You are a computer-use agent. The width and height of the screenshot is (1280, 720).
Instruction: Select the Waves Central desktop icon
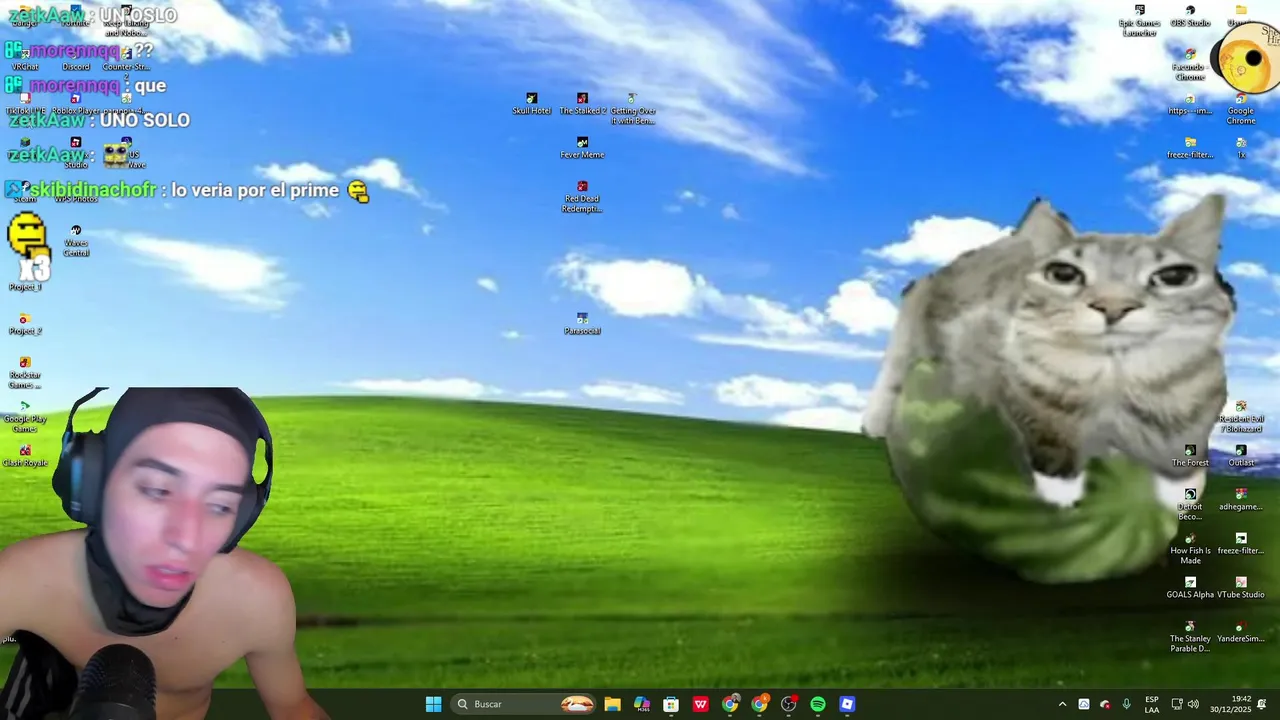coord(76,241)
